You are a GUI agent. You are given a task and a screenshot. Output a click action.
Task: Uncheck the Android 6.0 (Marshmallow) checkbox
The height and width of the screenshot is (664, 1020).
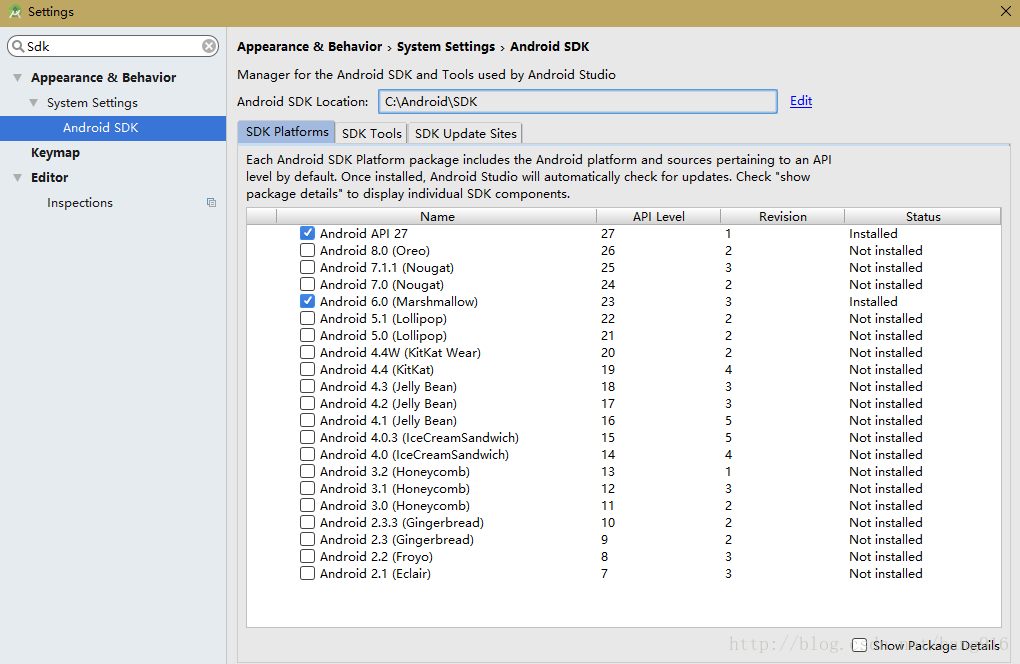click(x=307, y=301)
